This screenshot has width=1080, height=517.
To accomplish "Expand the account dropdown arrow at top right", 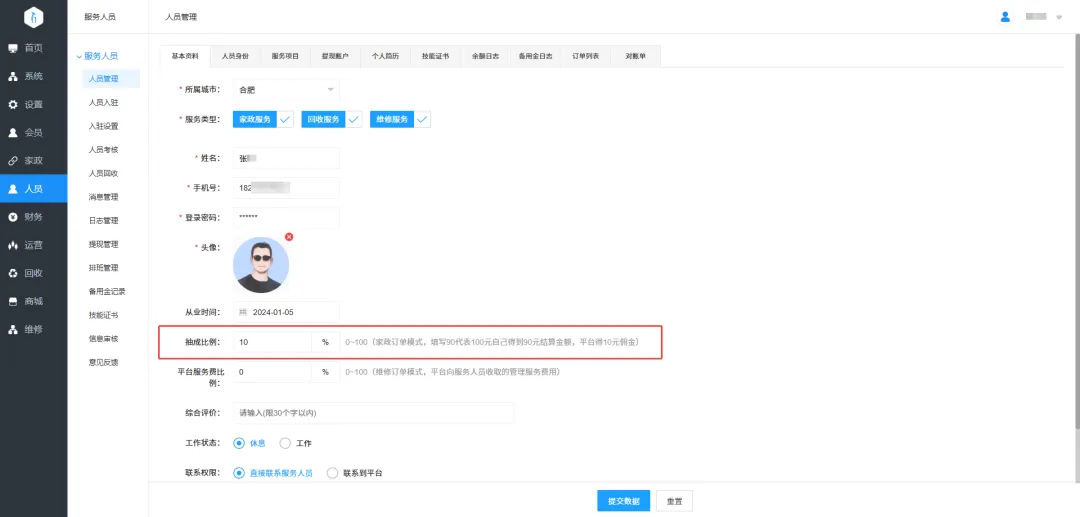I will (x=1059, y=18).
